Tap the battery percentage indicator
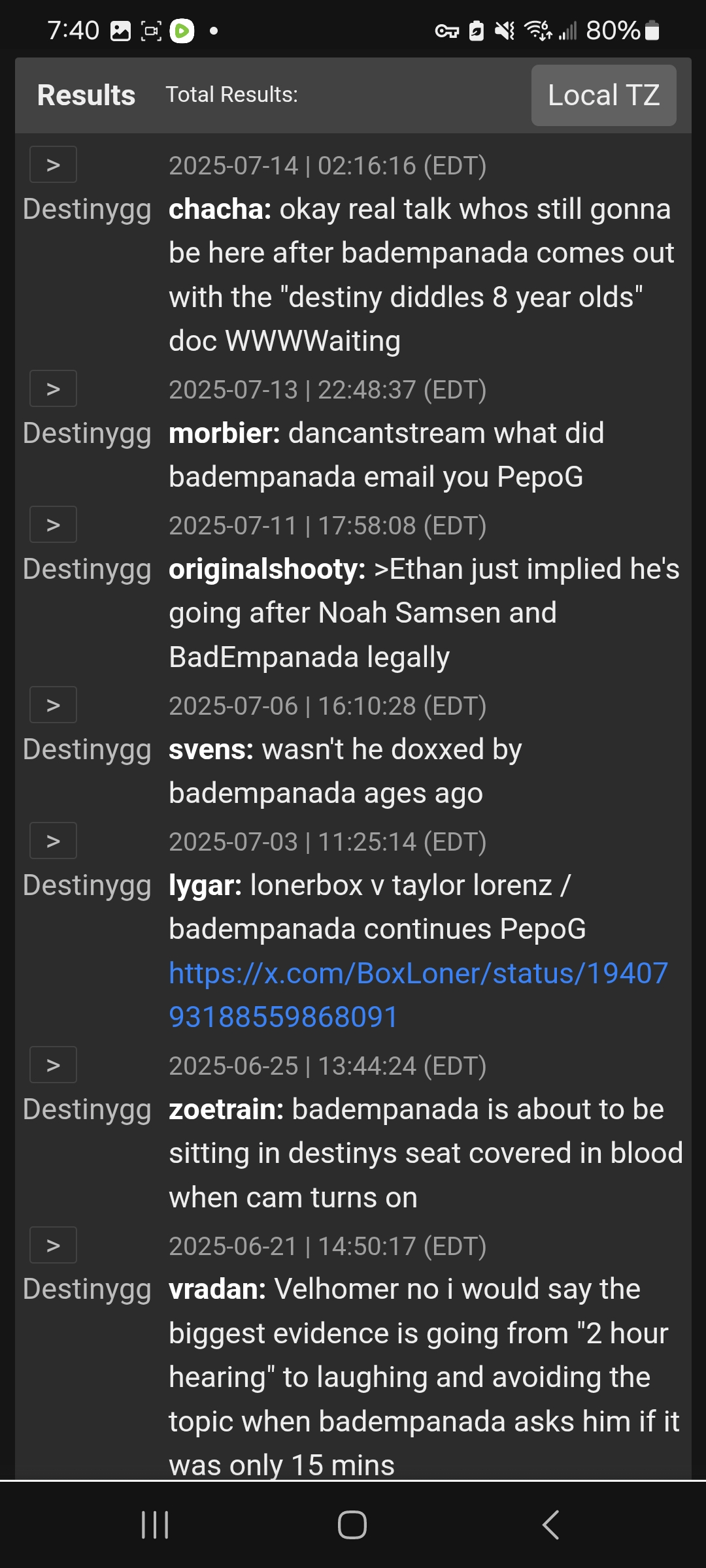Image resolution: width=706 pixels, height=1568 pixels. point(622,31)
